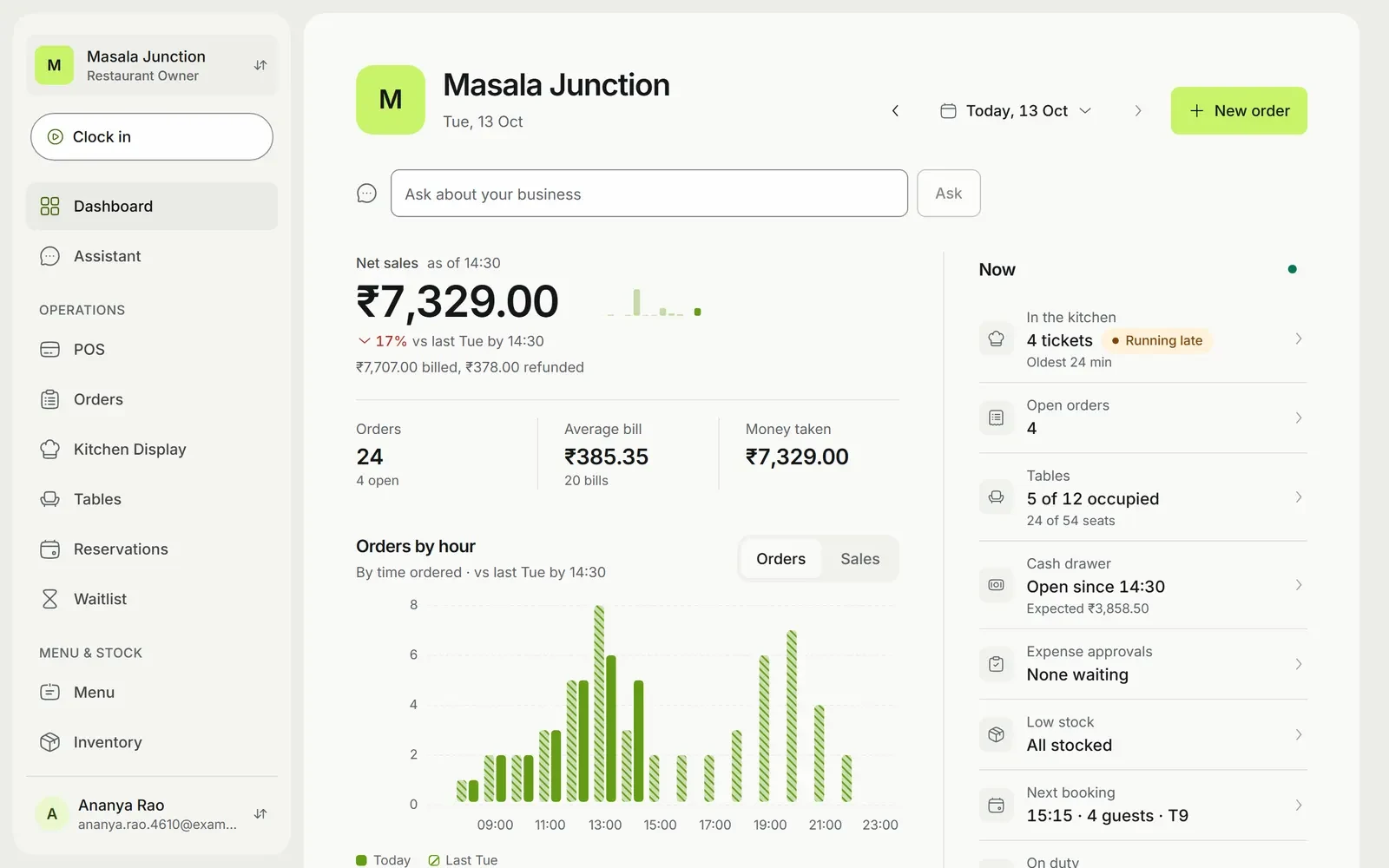Expand Ananya Rao account switcher
The width and height of the screenshot is (1389, 868).
coord(260,814)
